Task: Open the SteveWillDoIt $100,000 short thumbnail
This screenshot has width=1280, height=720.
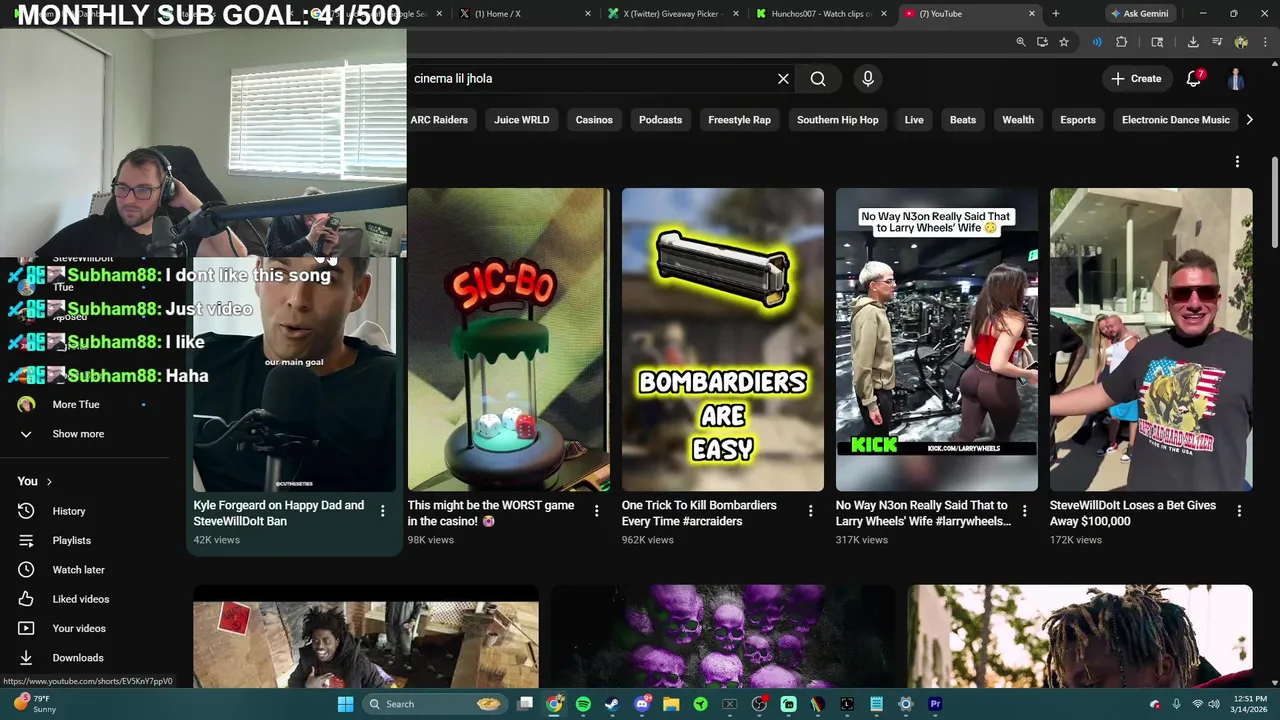Action: (x=1151, y=340)
